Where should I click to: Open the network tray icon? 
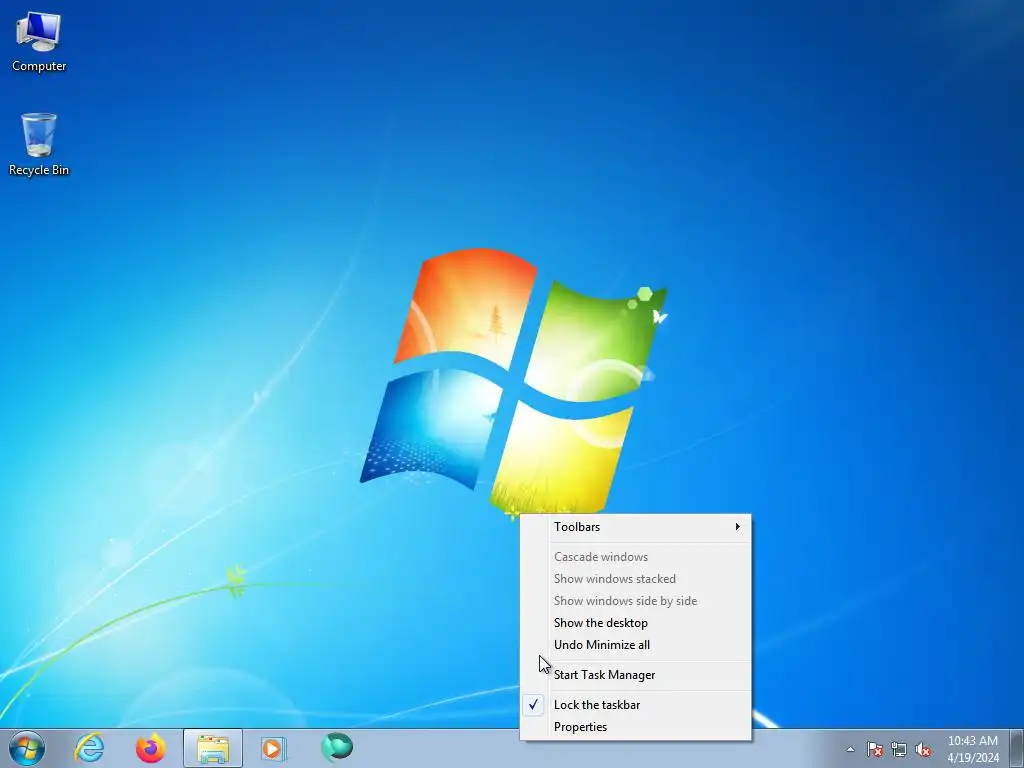pos(899,749)
